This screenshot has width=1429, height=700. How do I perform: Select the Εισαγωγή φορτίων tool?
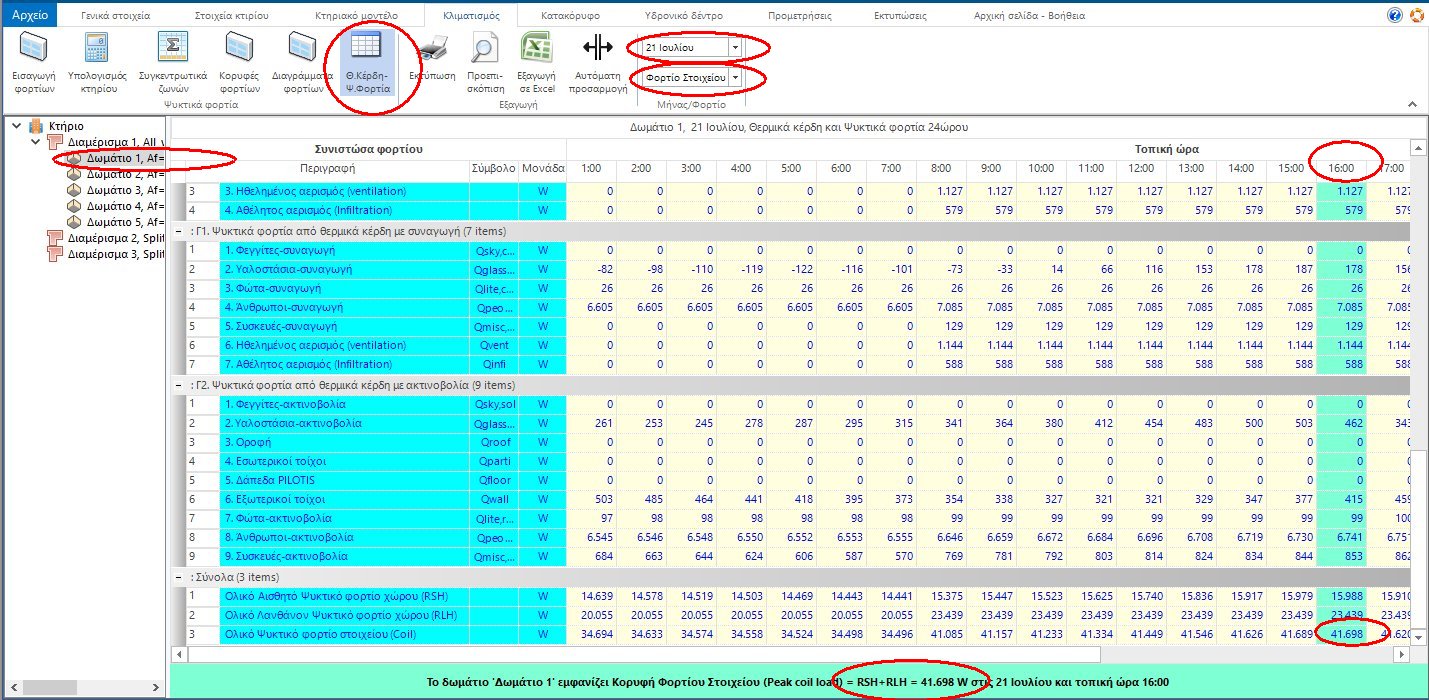click(x=33, y=60)
